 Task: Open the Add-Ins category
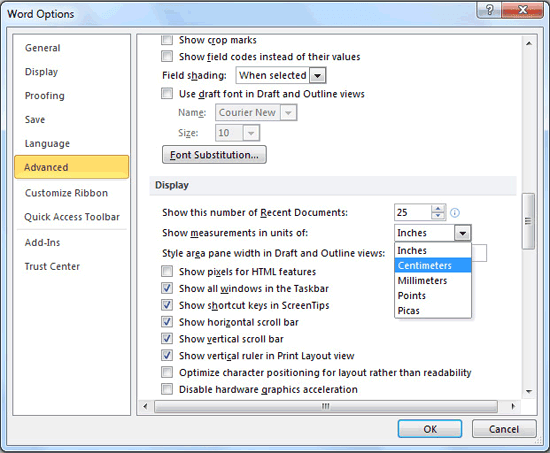tap(72, 242)
